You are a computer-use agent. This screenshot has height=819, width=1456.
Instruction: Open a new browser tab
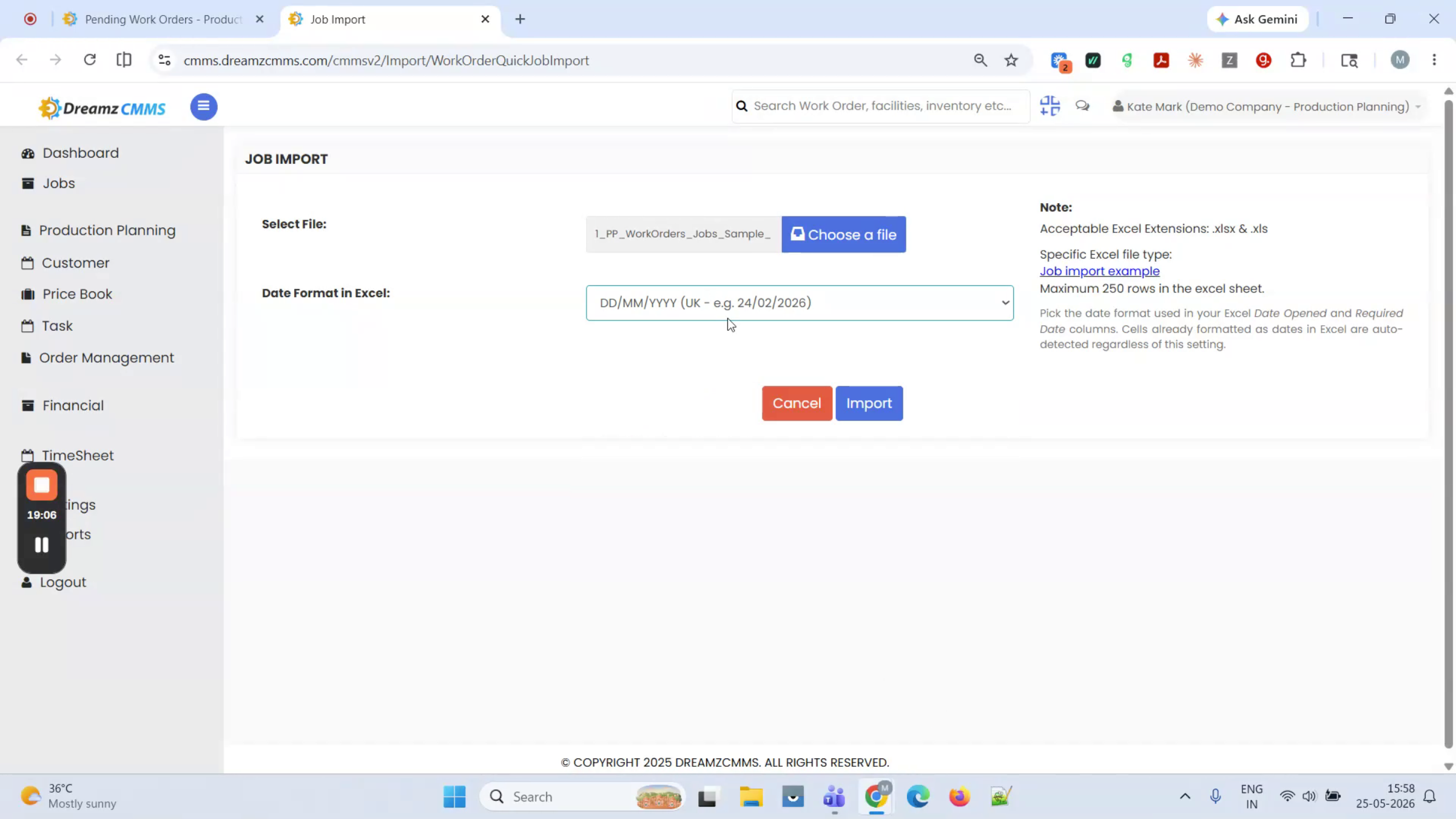[520, 19]
